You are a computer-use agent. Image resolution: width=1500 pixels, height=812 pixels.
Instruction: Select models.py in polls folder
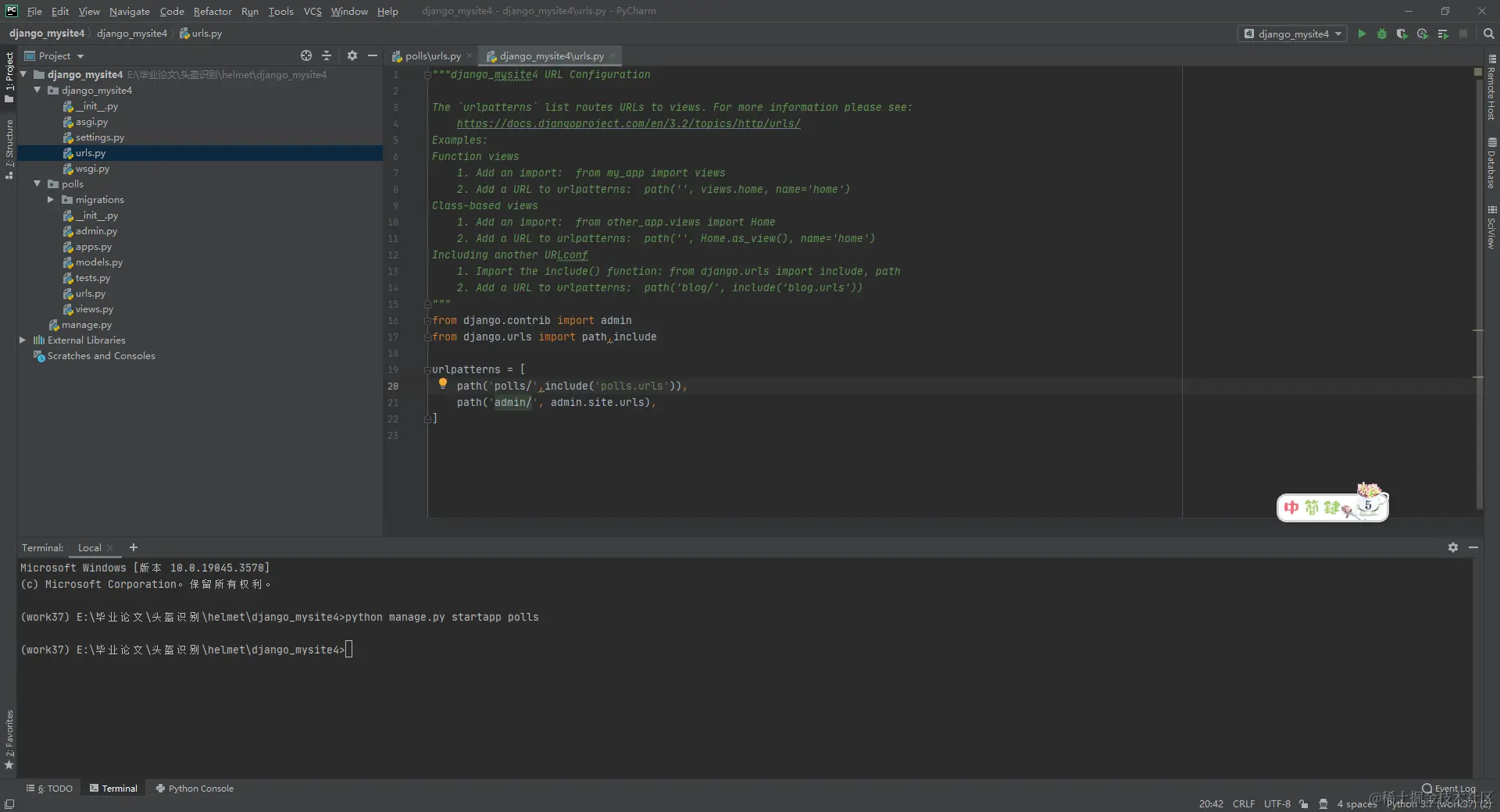[98, 262]
